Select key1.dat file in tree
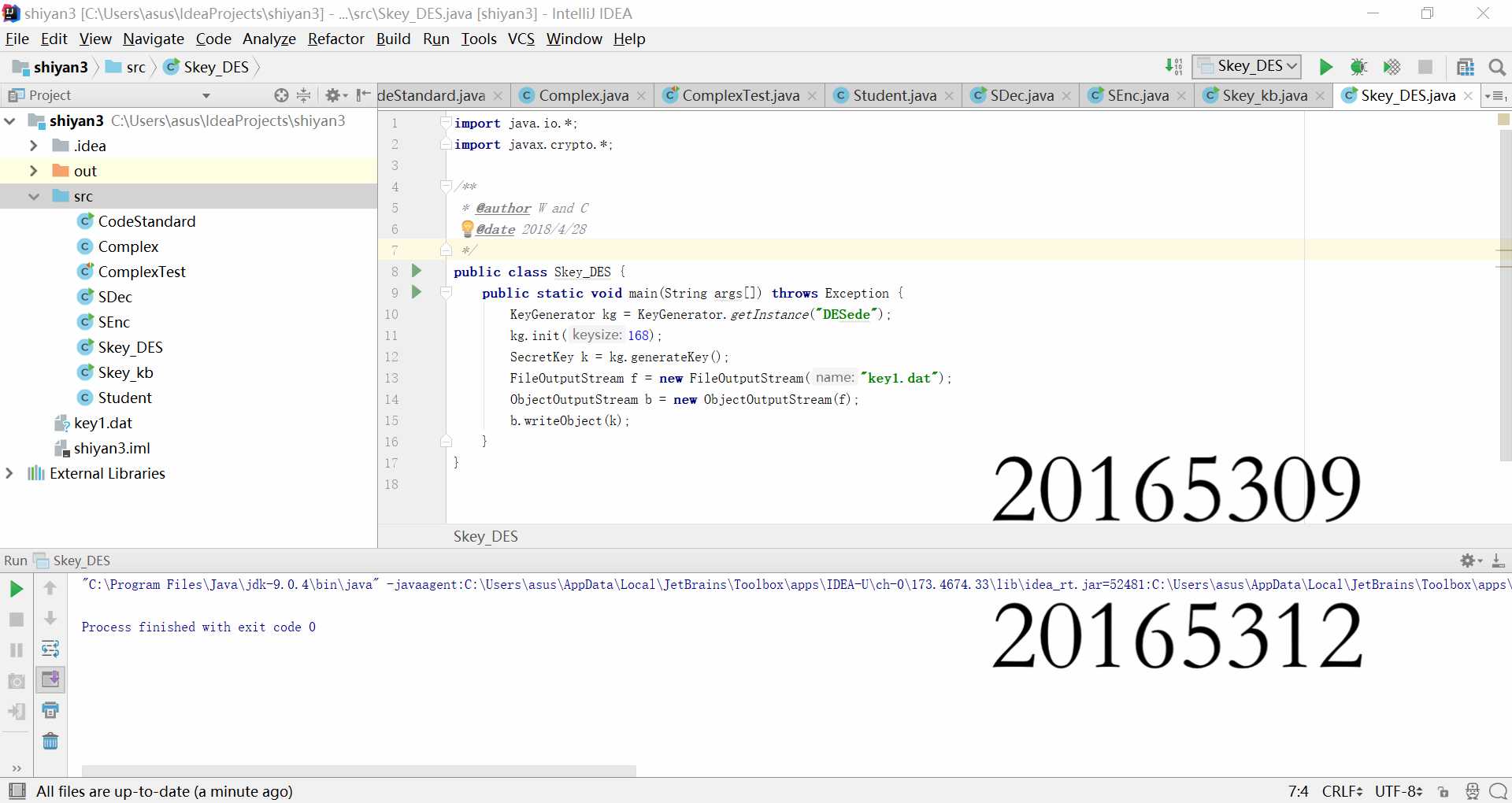This screenshot has width=1512, height=803. point(102,423)
